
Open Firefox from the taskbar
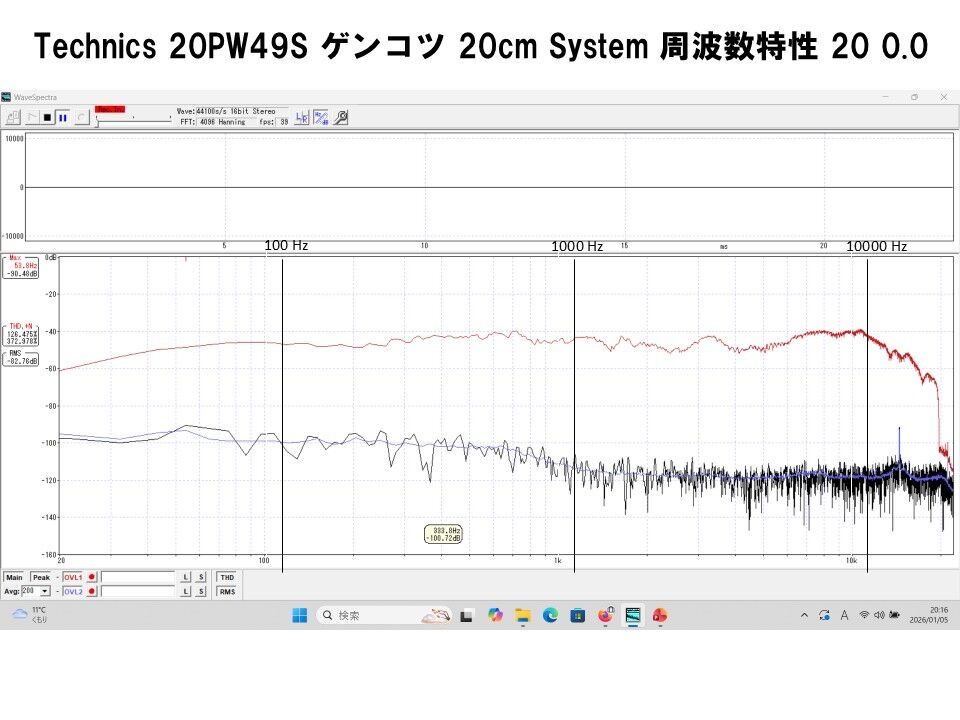click(606, 615)
